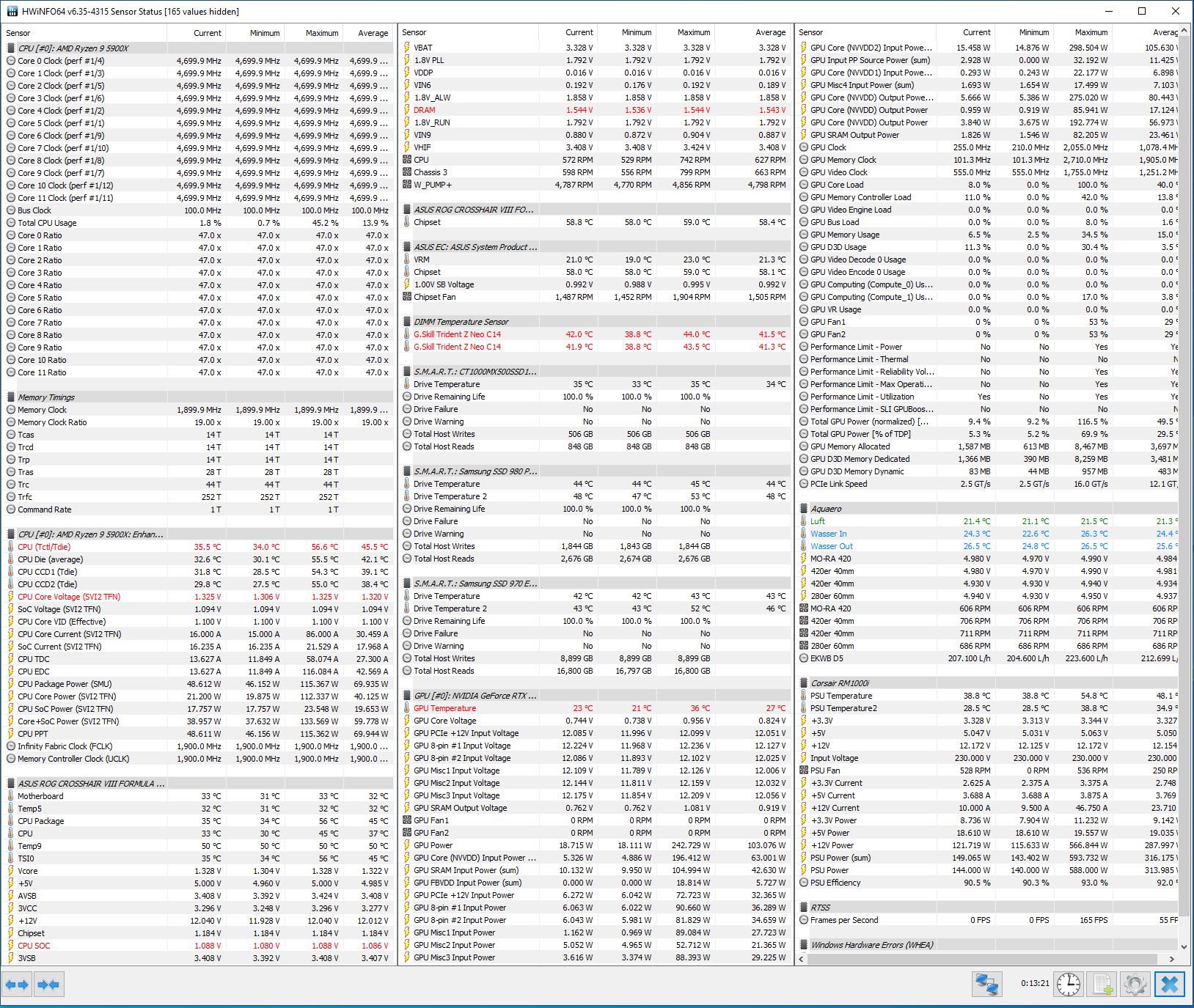This screenshot has height=1008, width=1194.
Task: Click the fan icon beside Chipset Fan
Action: coord(407,297)
